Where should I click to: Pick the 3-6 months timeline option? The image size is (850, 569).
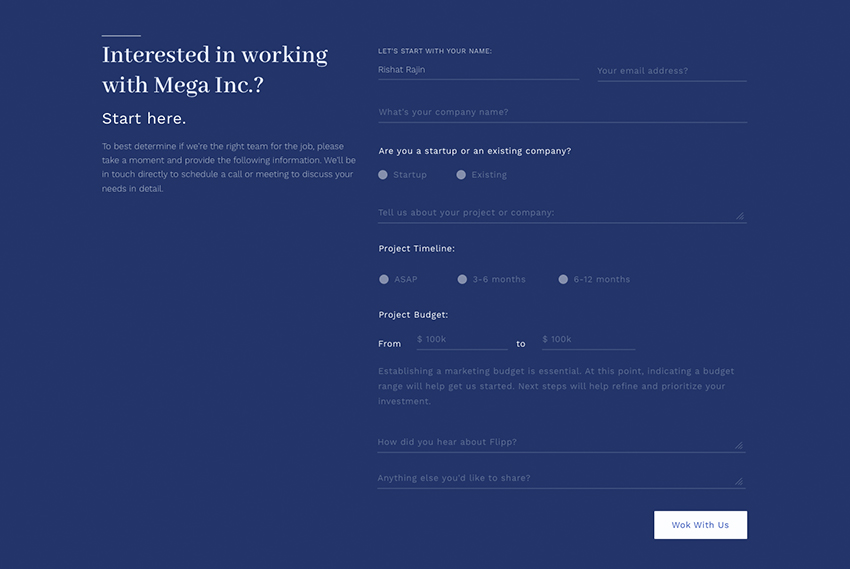(x=462, y=280)
